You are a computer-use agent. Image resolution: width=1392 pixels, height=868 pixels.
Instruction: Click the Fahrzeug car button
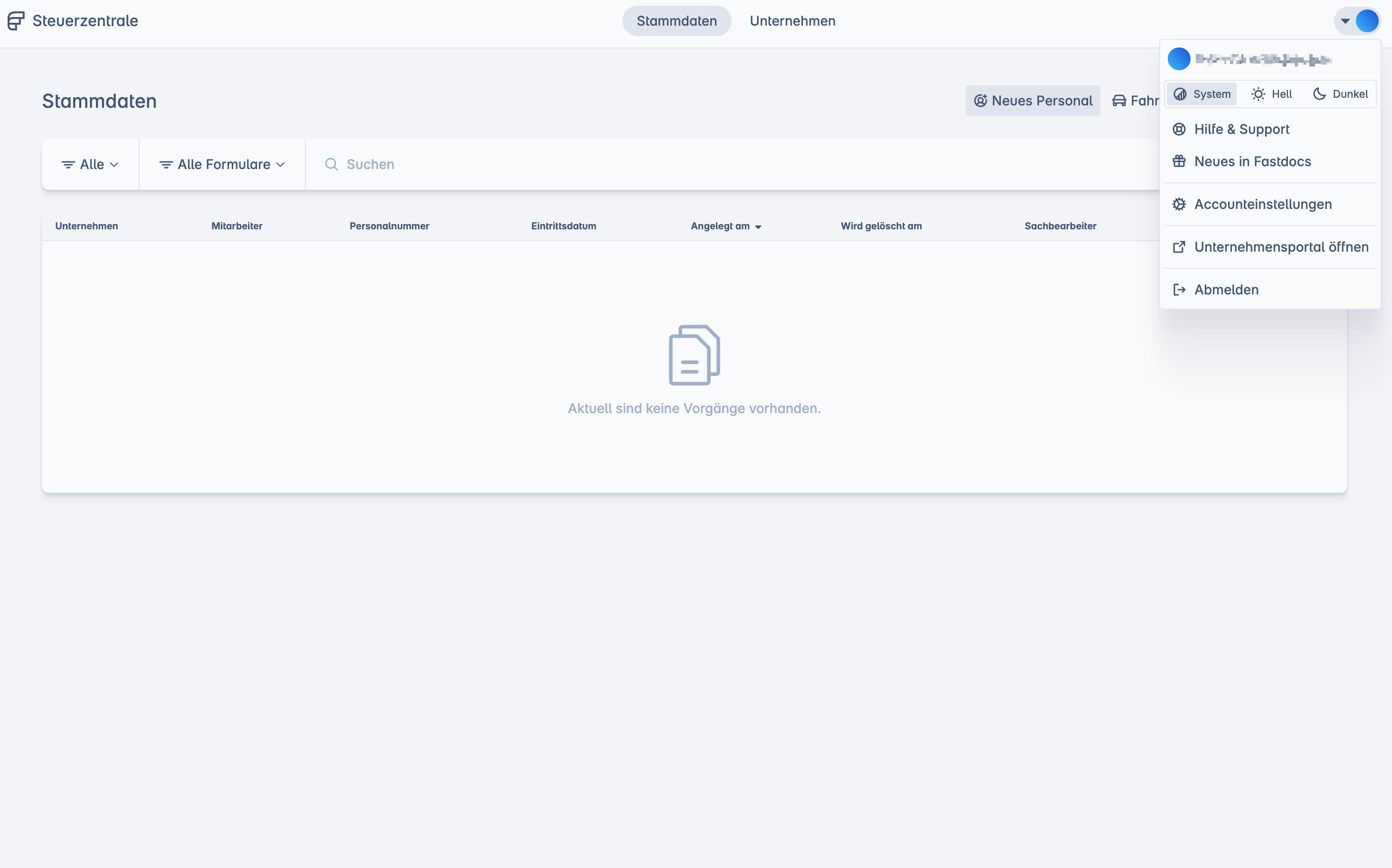coord(1135,101)
